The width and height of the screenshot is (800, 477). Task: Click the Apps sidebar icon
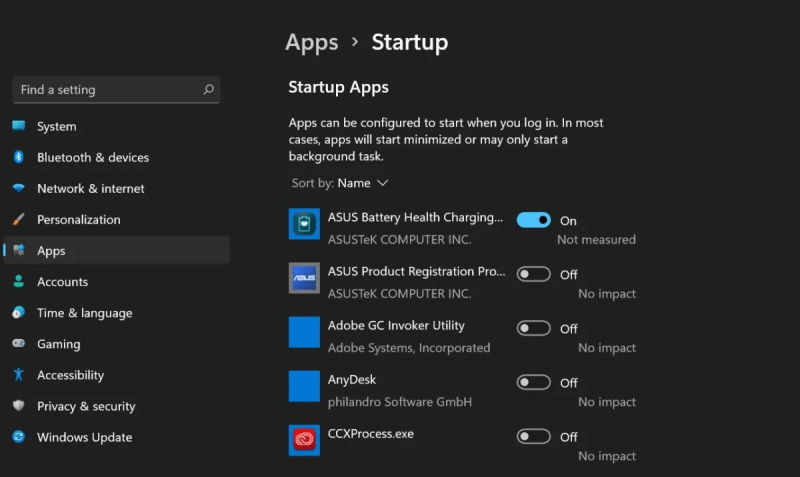[19, 250]
